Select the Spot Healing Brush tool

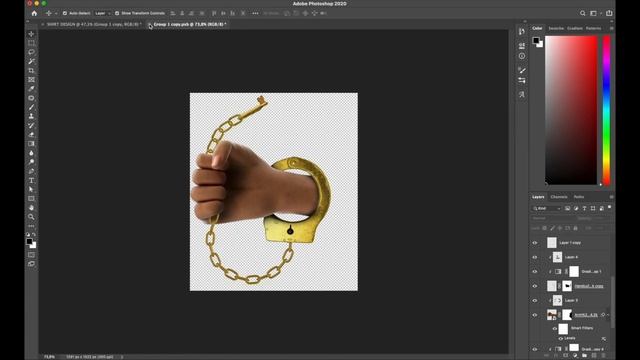pyautogui.click(x=31, y=98)
